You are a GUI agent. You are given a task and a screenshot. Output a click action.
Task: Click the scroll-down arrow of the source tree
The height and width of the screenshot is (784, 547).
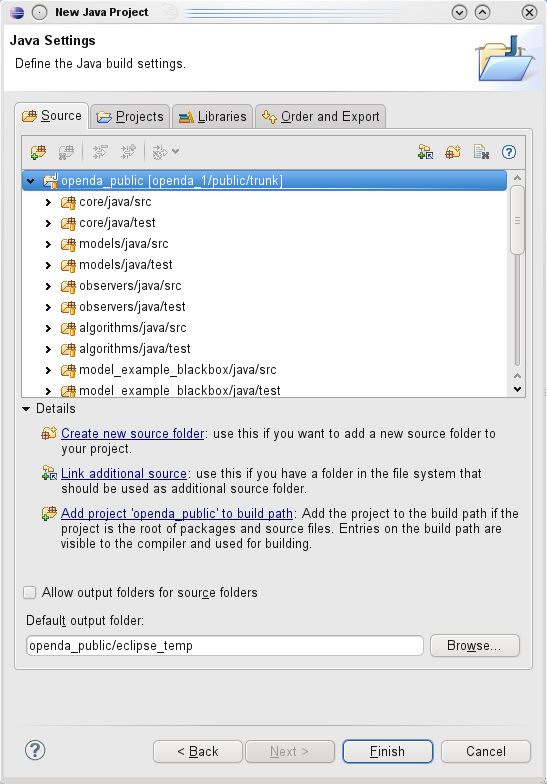(x=518, y=389)
